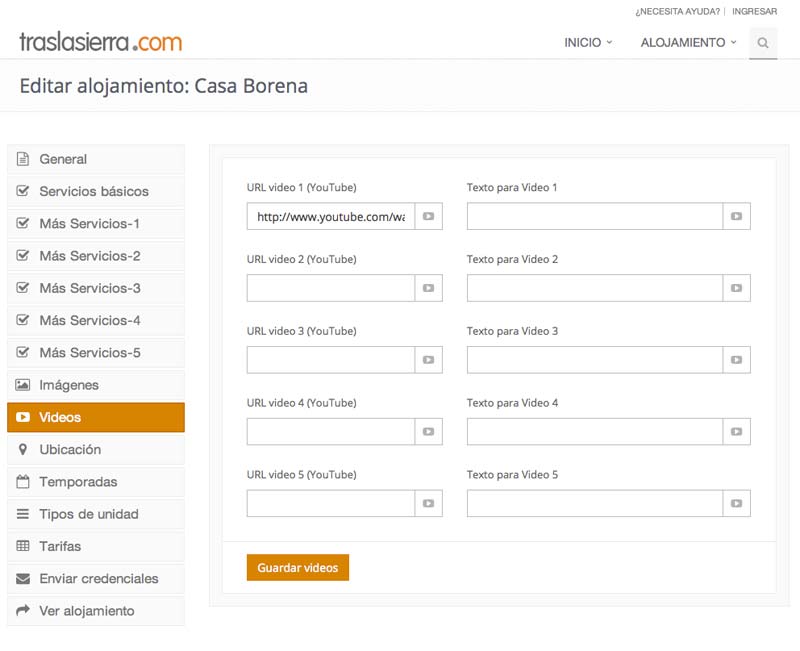Focus the Texto para Video 2 field

(595, 288)
